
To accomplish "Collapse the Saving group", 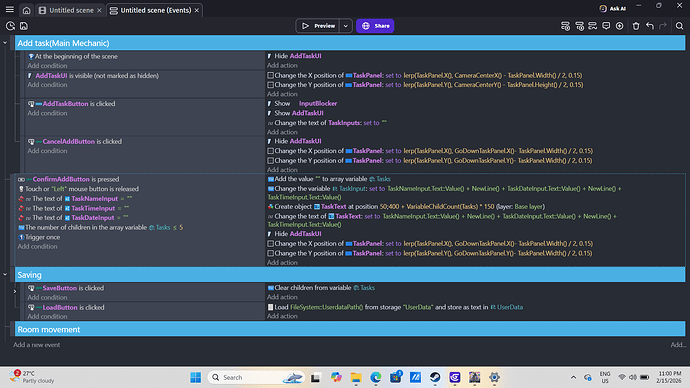I will click(5, 275).
